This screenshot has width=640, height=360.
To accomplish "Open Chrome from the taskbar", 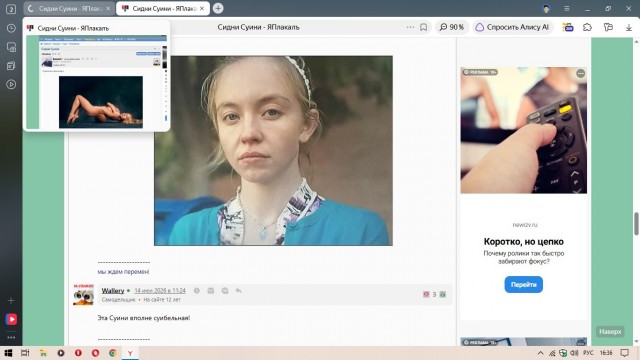I will 113,353.
